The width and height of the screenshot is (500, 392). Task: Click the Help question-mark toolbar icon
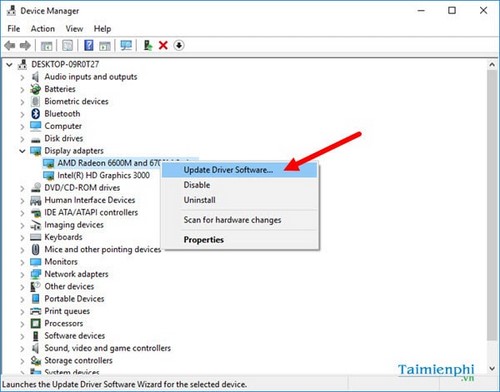(x=89, y=45)
